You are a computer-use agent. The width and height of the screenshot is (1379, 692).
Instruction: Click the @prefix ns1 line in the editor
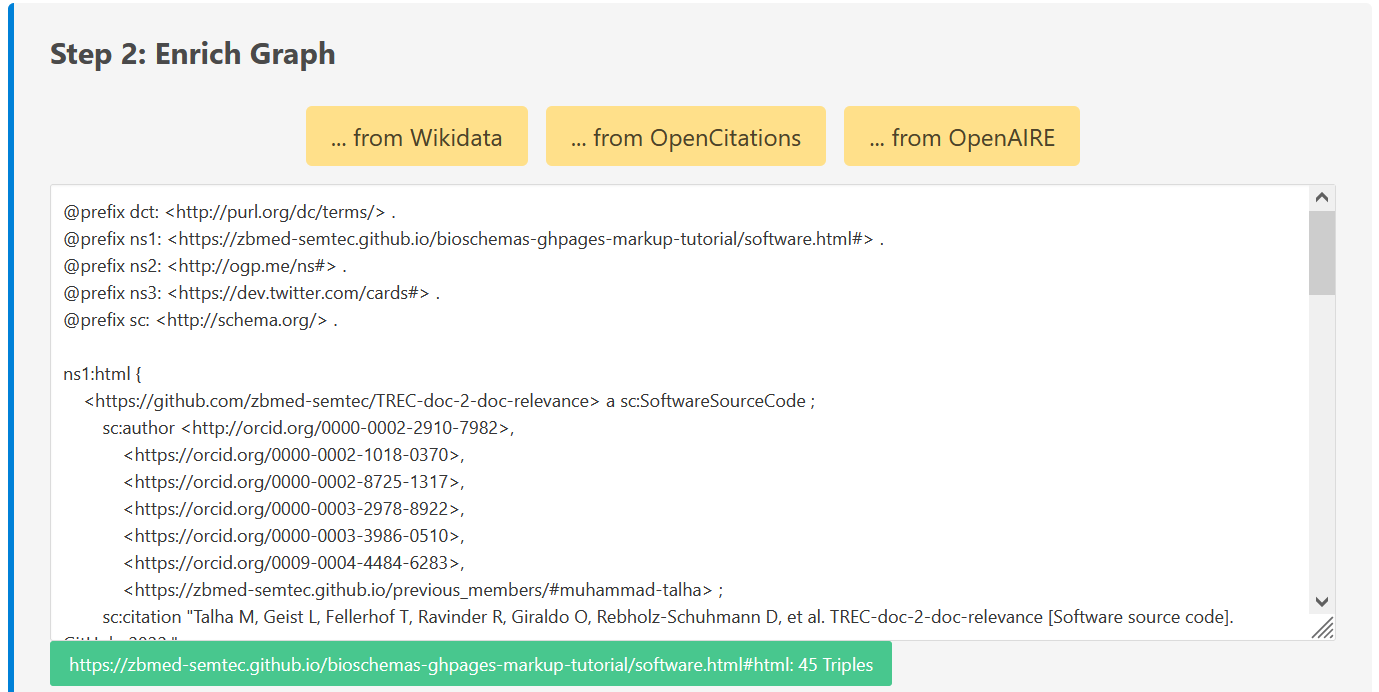tap(473, 239)
